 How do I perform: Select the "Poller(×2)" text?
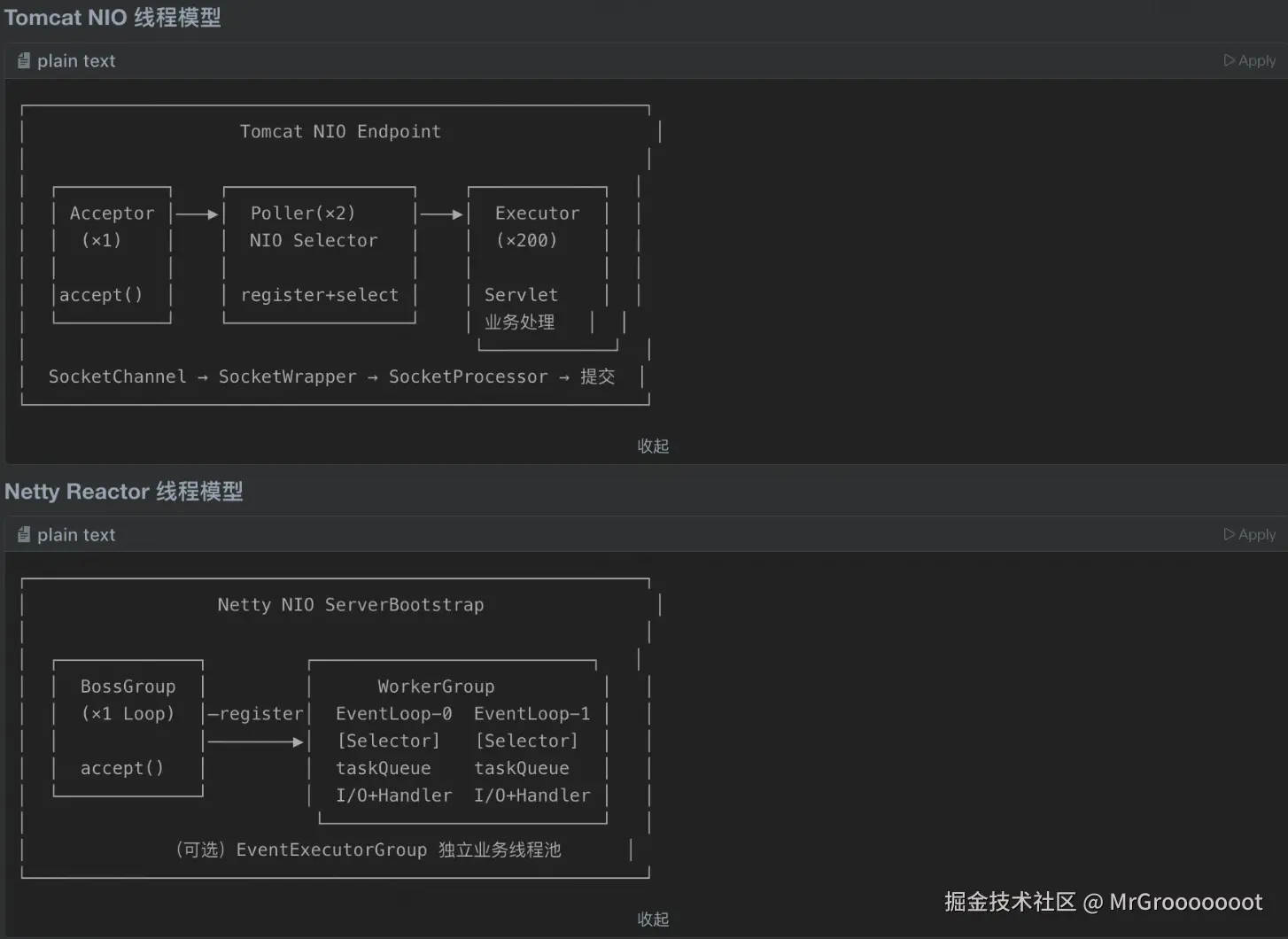point(303,213)
